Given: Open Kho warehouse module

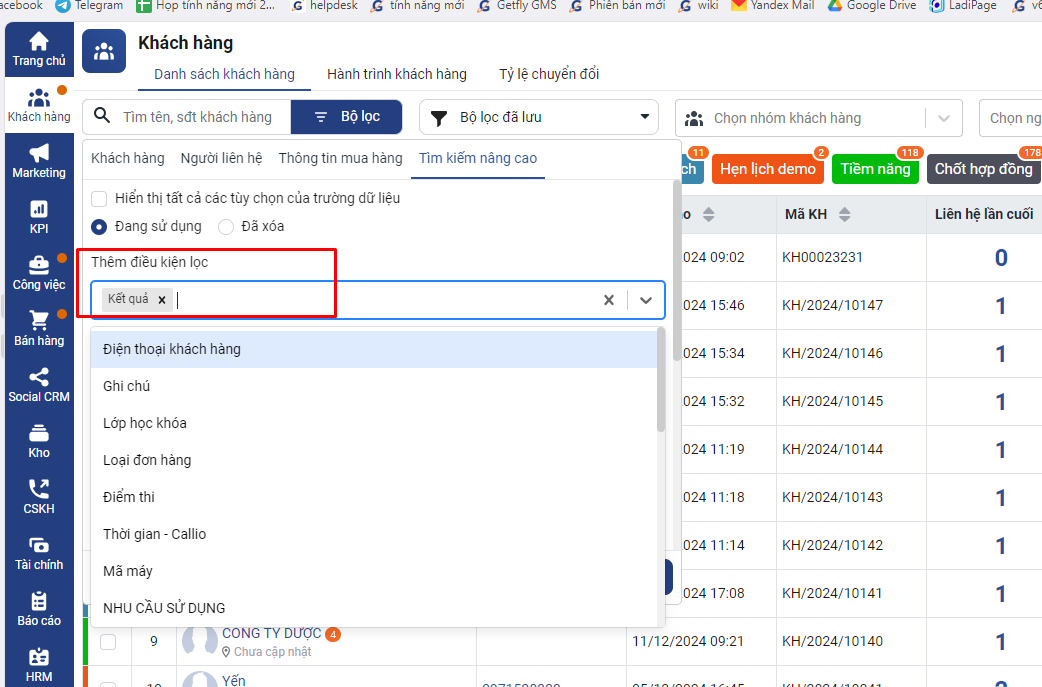Looking at the screenshot, I should [x=38, y=440].
